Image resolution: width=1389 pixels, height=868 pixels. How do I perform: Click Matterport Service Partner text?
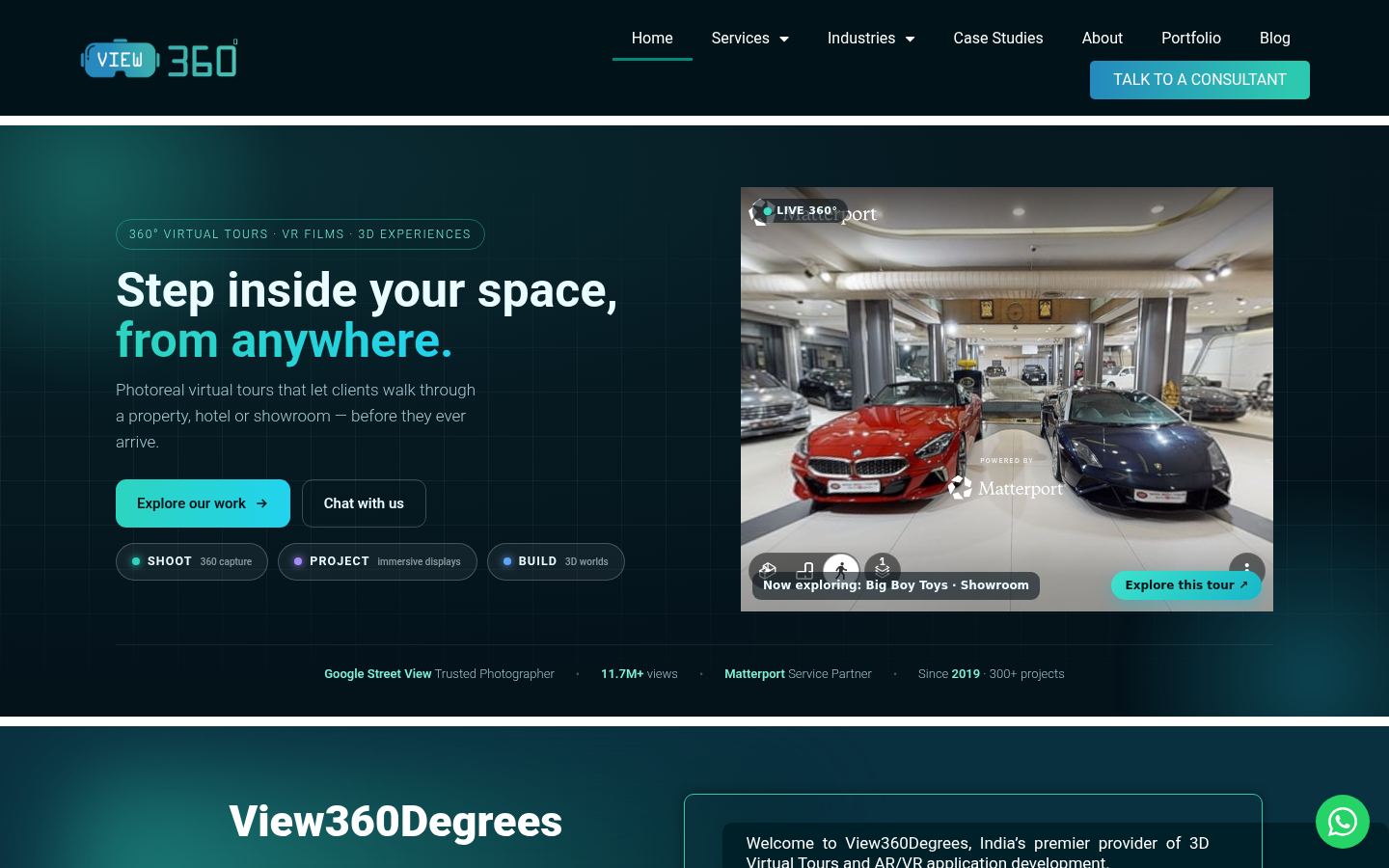[x=798, y=674]
